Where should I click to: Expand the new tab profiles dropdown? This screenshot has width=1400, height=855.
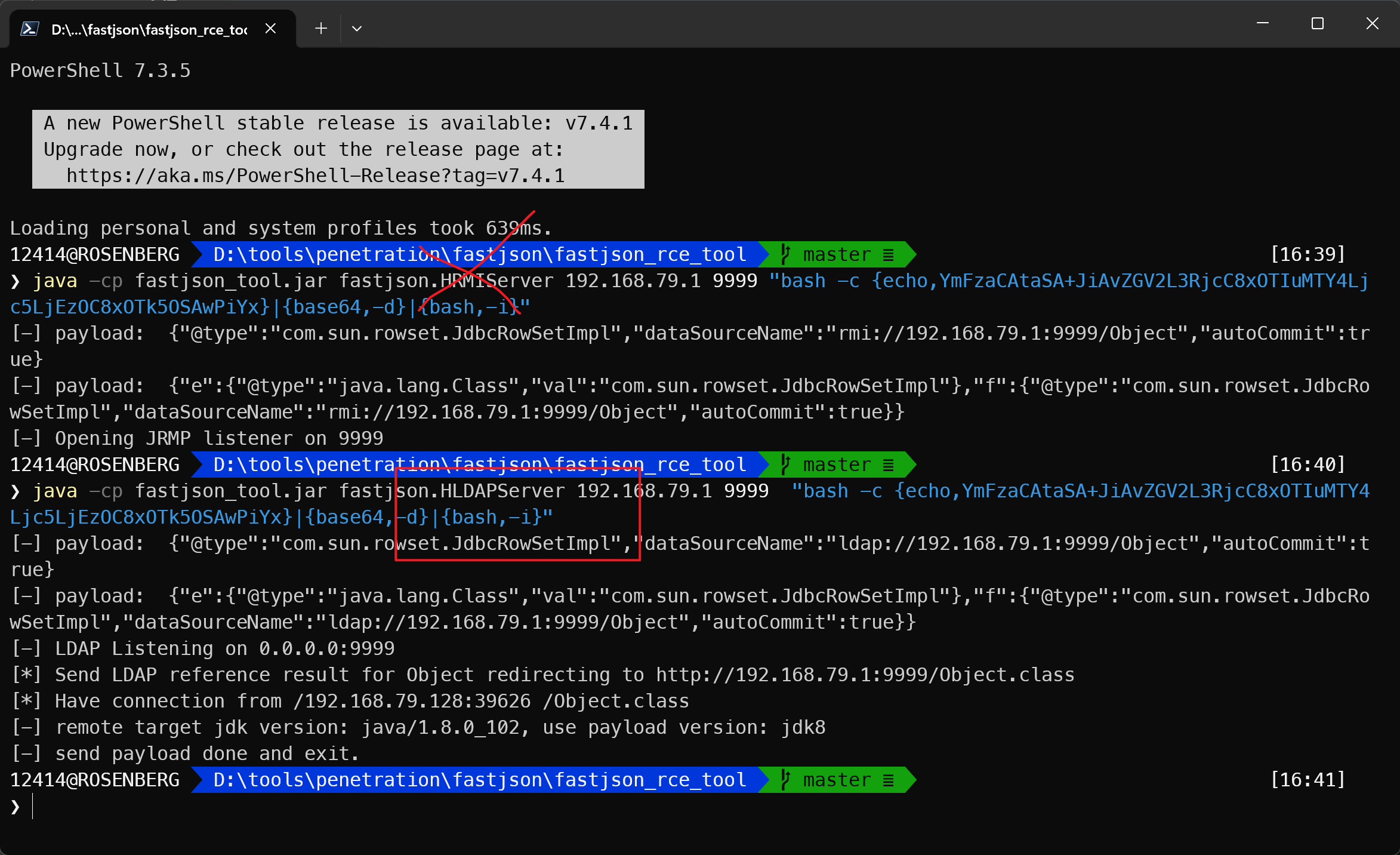[x=357, y=28]
